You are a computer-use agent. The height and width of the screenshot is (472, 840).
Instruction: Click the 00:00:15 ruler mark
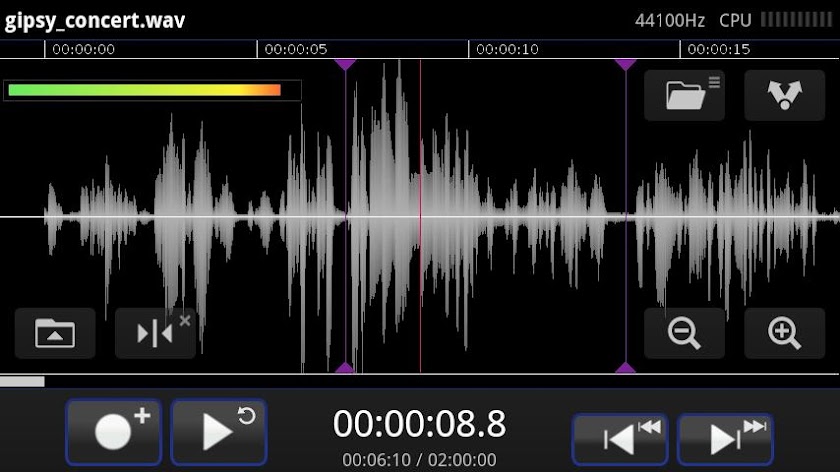click(x=718, y=49)
